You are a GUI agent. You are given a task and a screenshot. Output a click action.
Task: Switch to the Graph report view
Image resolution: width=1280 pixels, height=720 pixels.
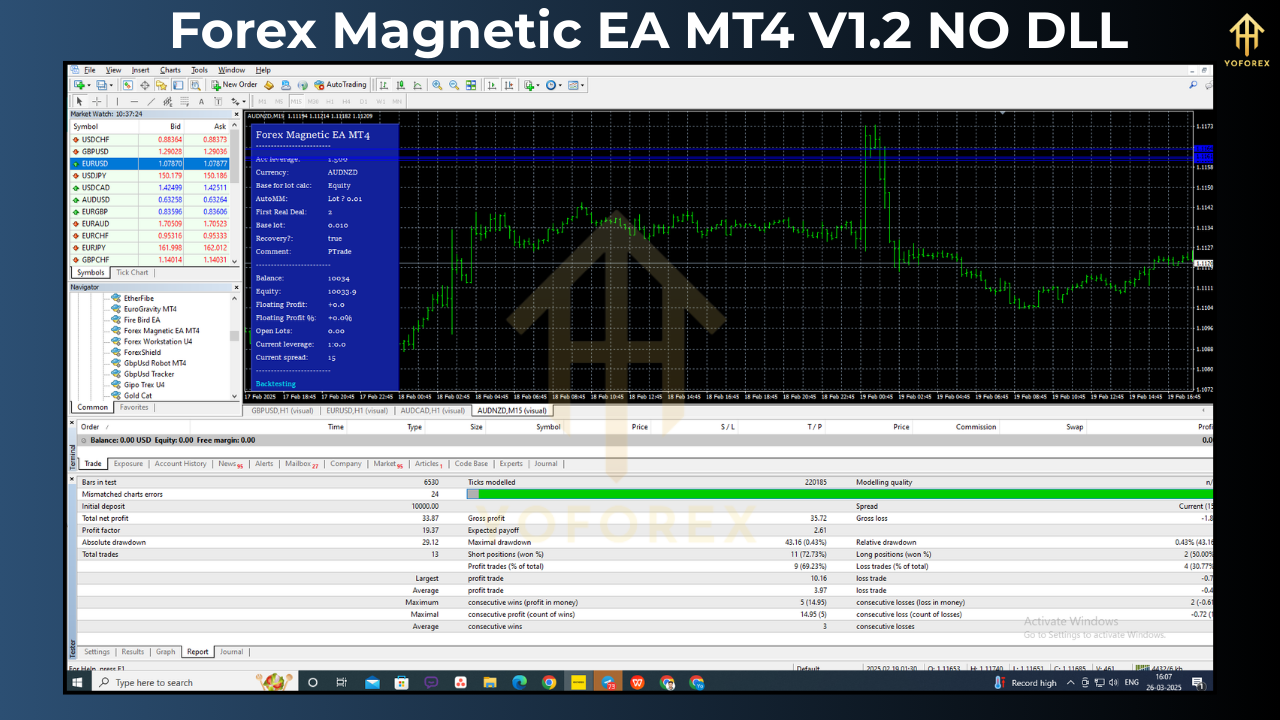tap(165, 651)
